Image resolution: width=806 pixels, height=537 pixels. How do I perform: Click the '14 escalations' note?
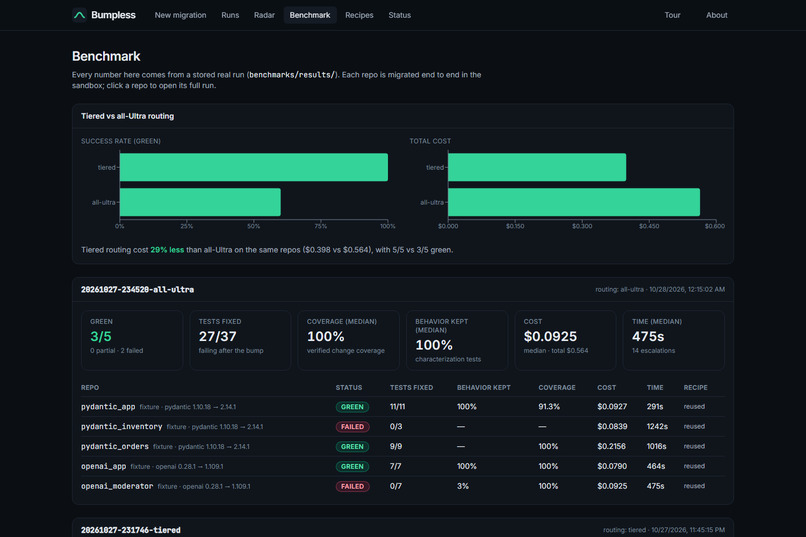click(653, 351)
